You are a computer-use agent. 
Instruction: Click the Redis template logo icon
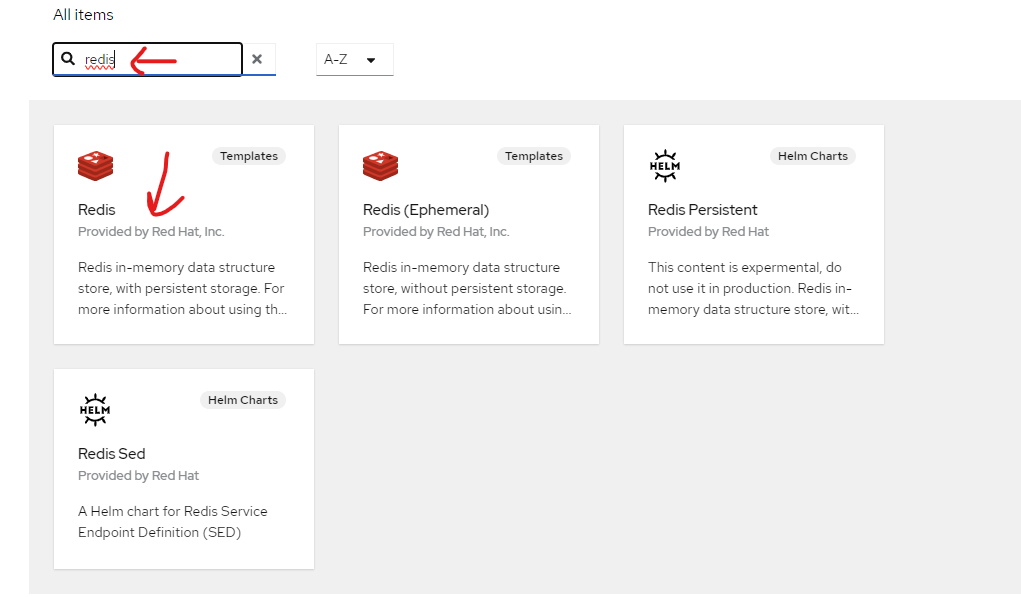click(x=96, y=165)
